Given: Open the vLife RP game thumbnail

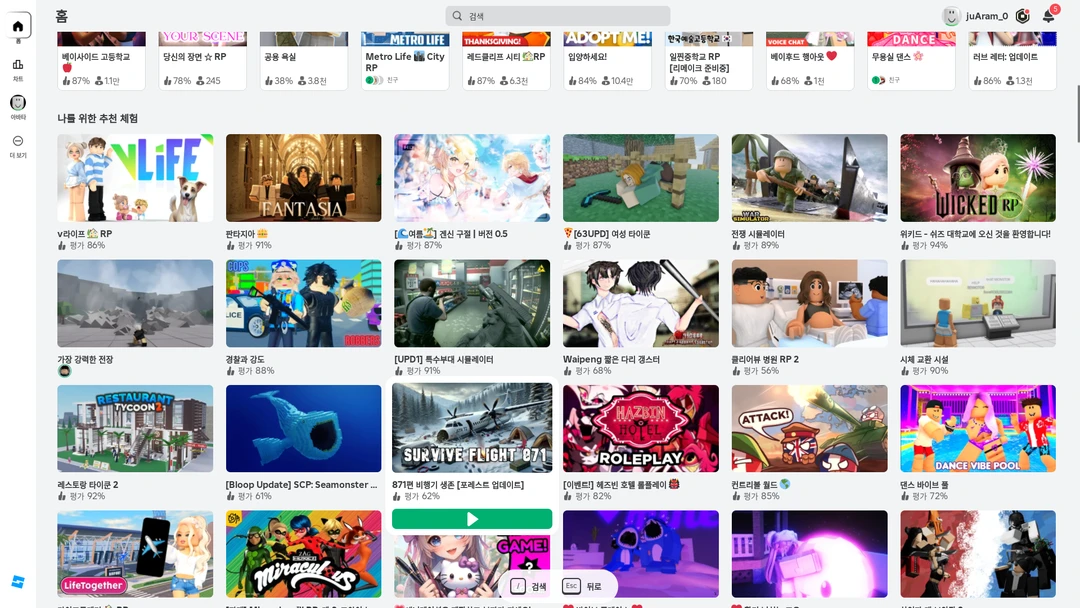Looking at the screenshot, I should [135, 178].
